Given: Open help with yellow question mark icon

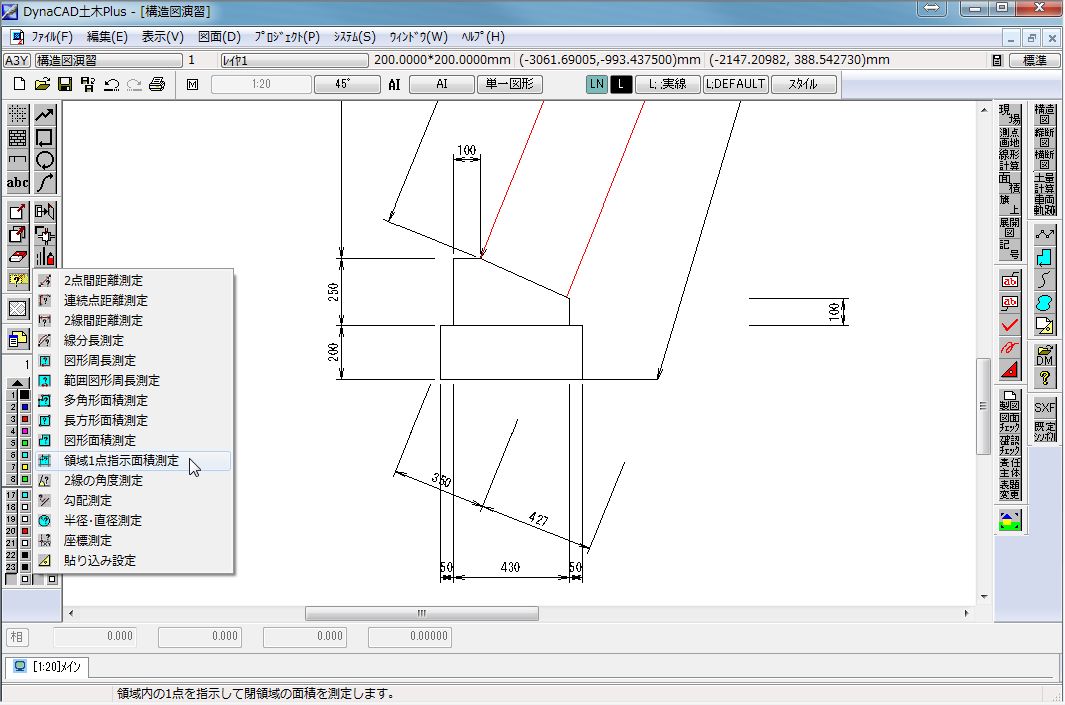Looking at the screenshot, I should pos(1045,378).
